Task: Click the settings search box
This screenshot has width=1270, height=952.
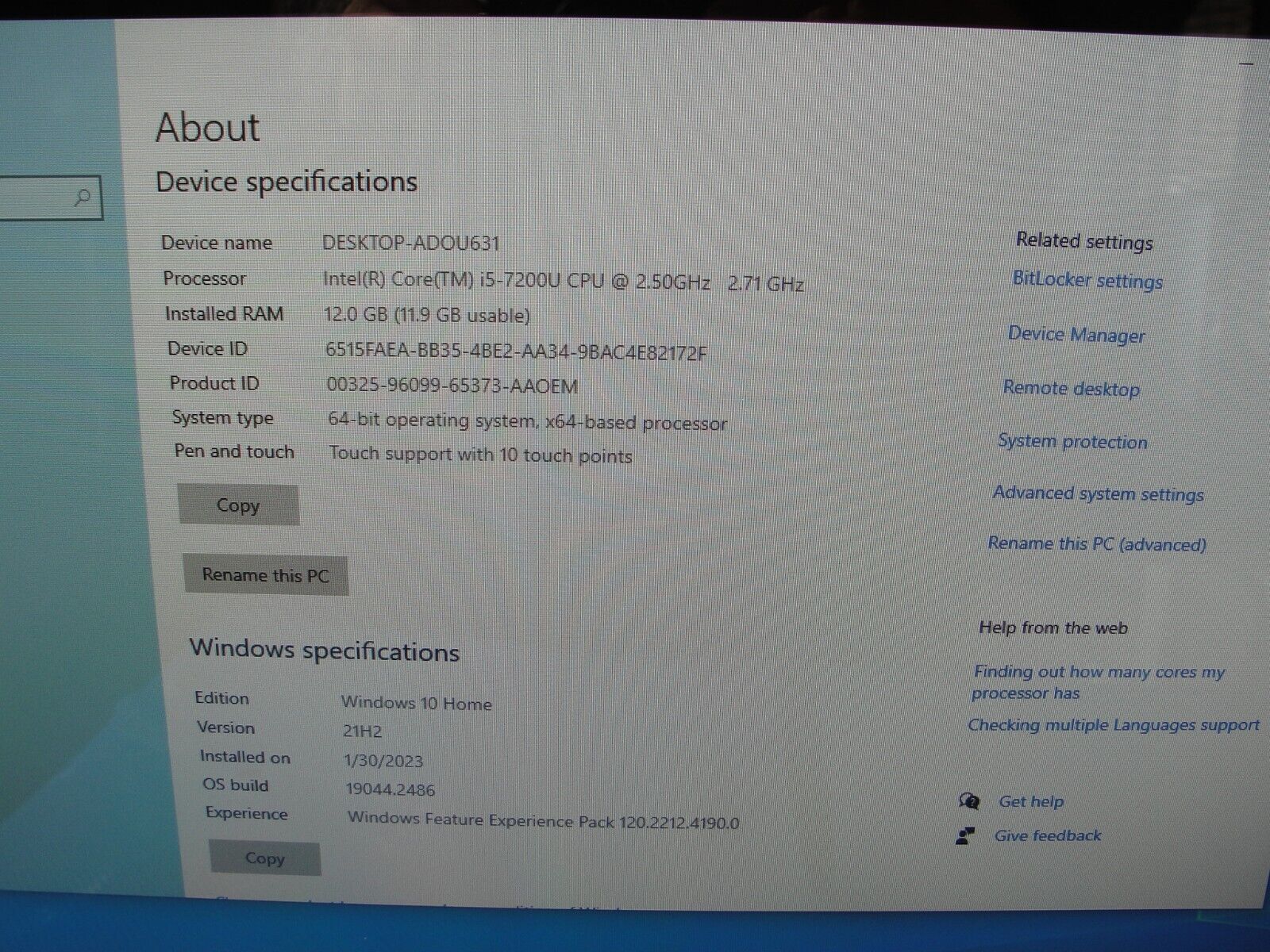Action: point(51,198)
